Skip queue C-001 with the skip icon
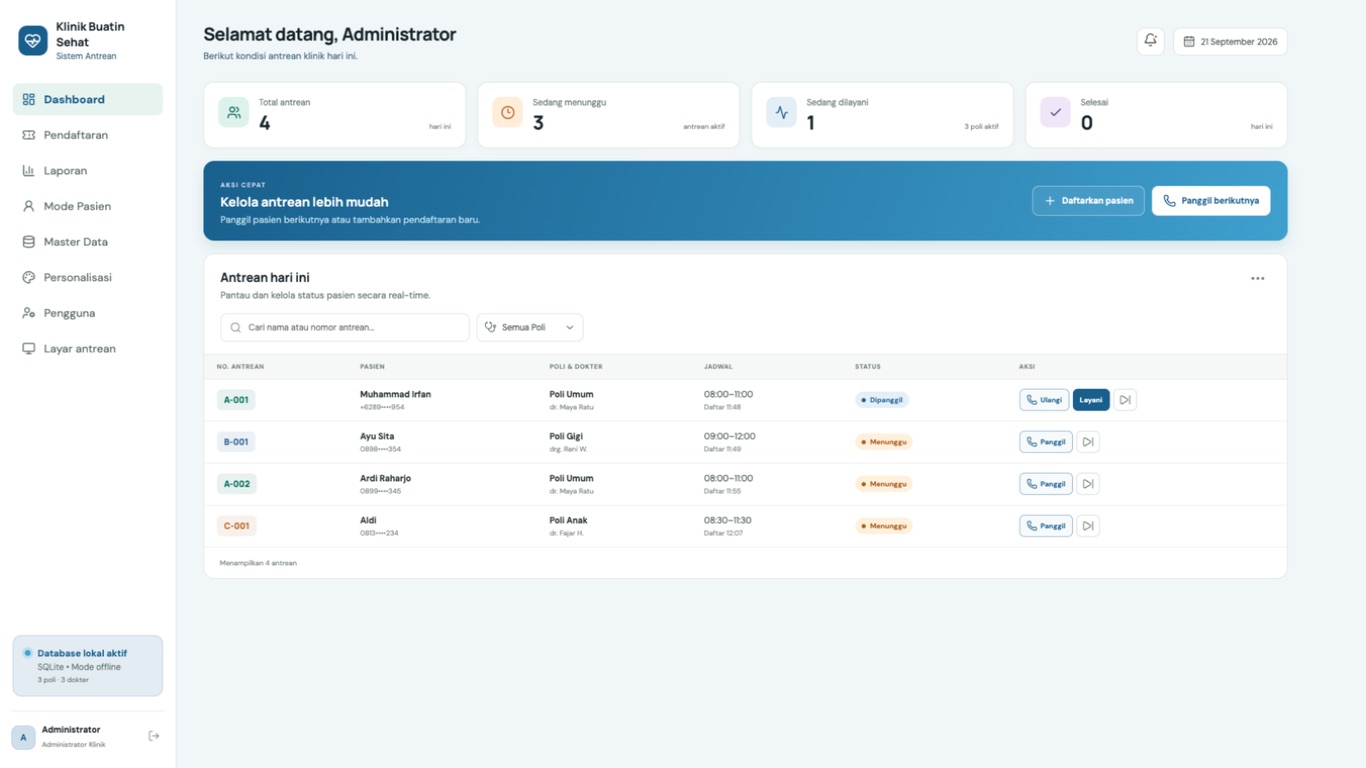1366x768 pixels. [x=1088, y=526]
